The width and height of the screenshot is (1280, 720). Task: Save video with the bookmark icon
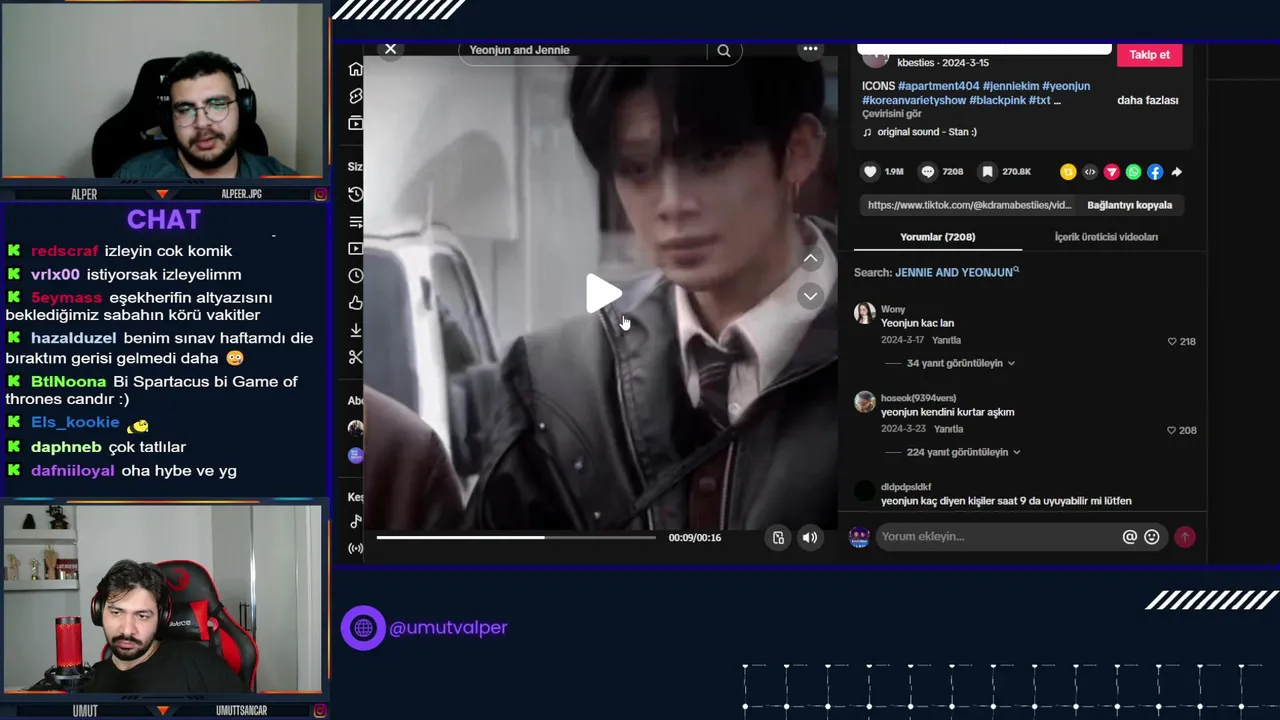987,172
